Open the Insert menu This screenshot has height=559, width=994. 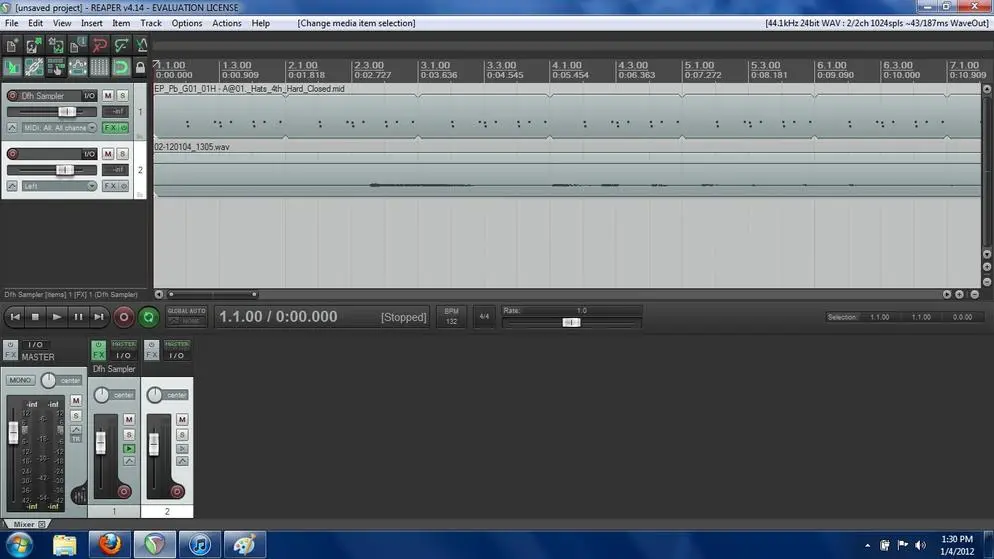click(91, 23)
